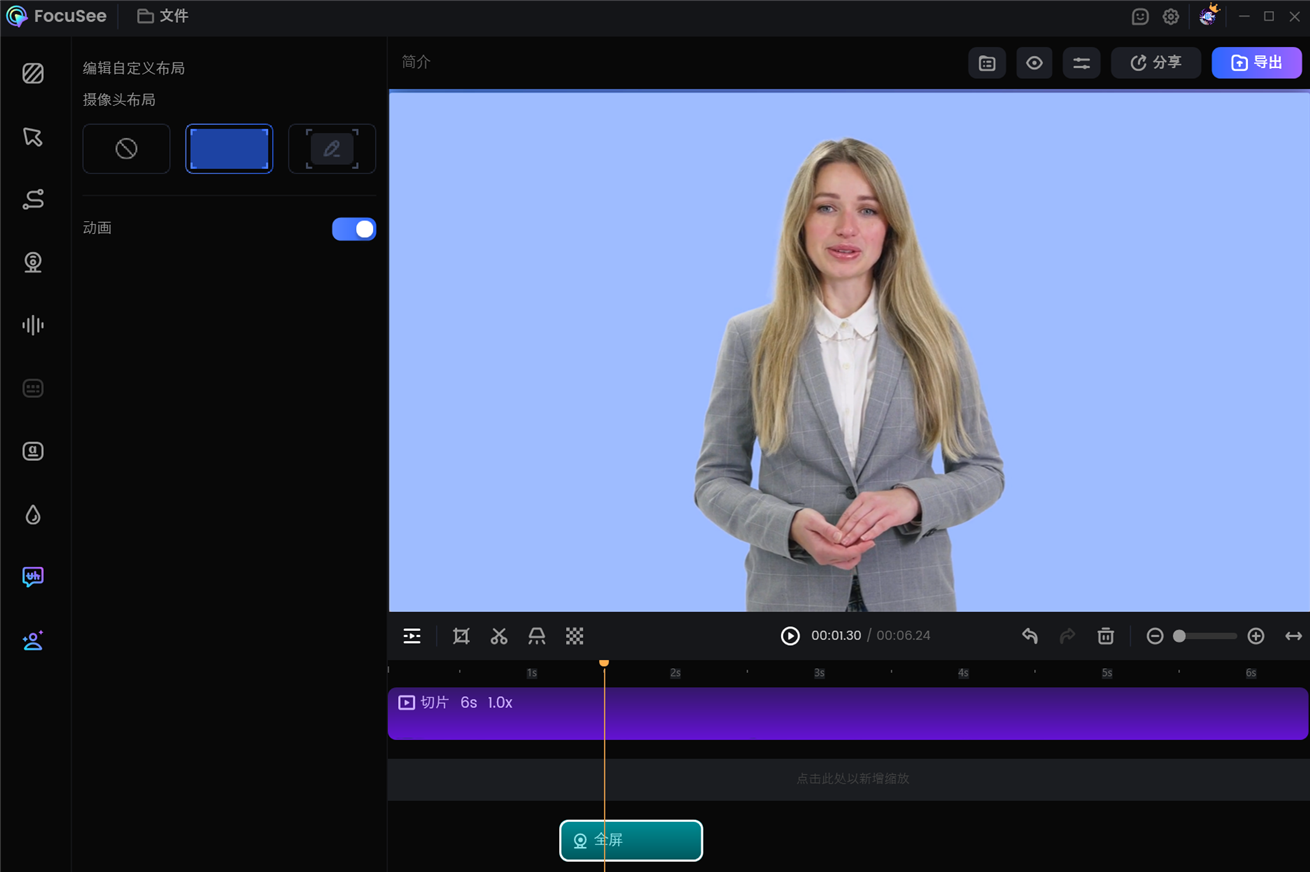The width and height of the screenshot is (1310, 872).
Task: Select the custom edit camera layout option
Action: (x=332, y=149)
